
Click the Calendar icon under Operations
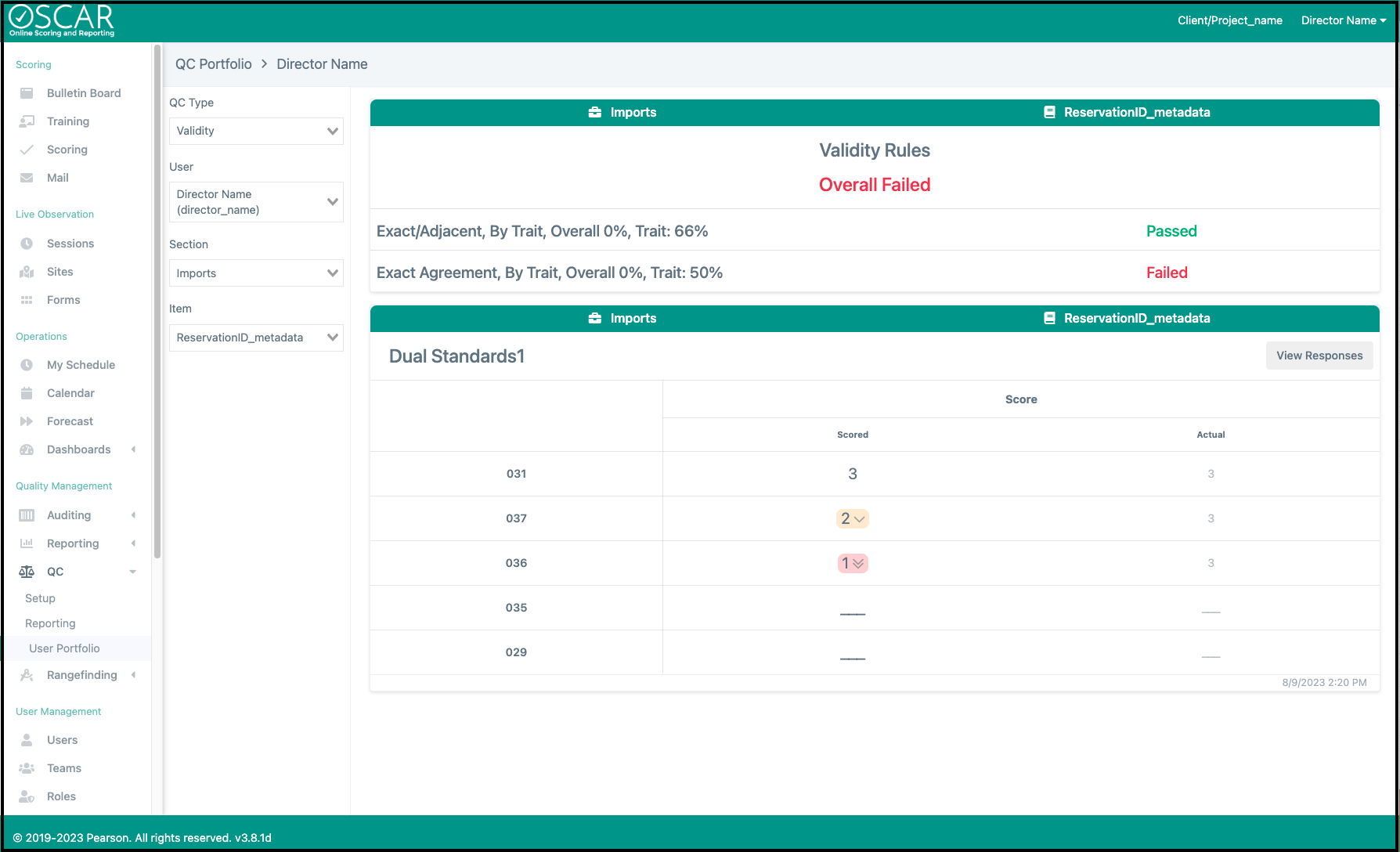click(27, 393)
